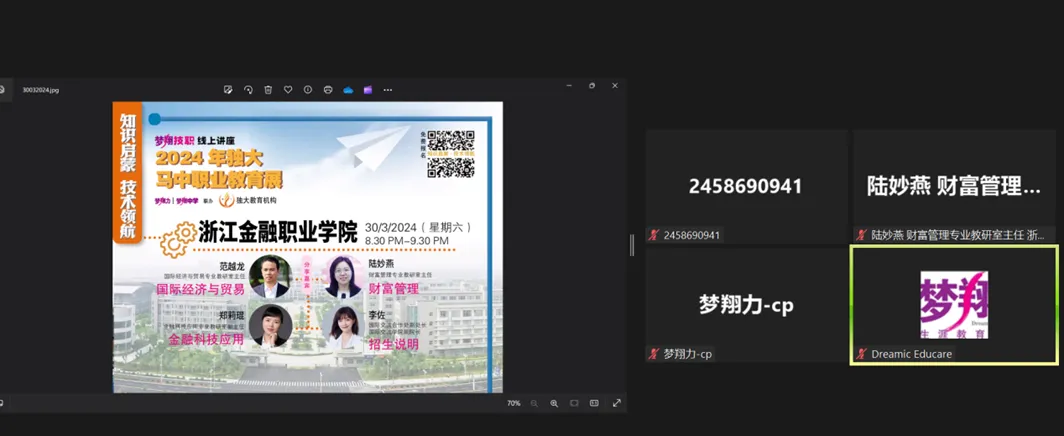Zoom out using the minus magnifier

(x=534, y=403)
